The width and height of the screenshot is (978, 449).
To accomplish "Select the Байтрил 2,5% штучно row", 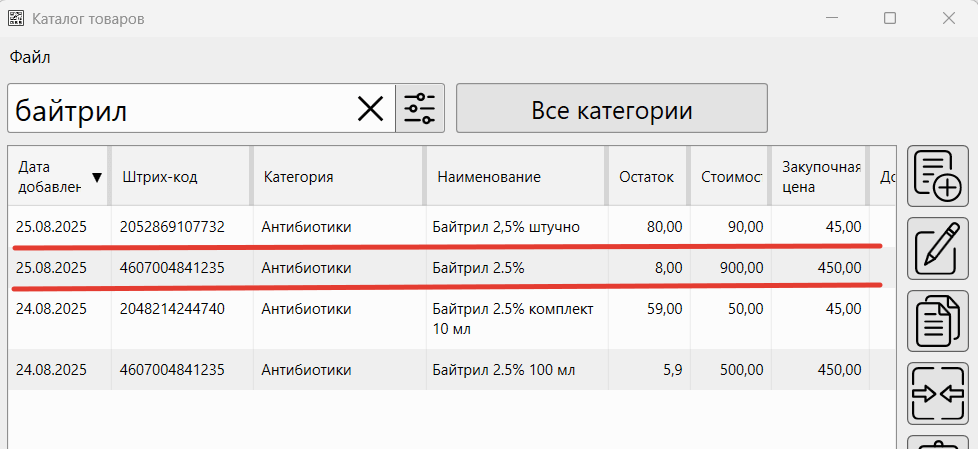I will (506, 227).
